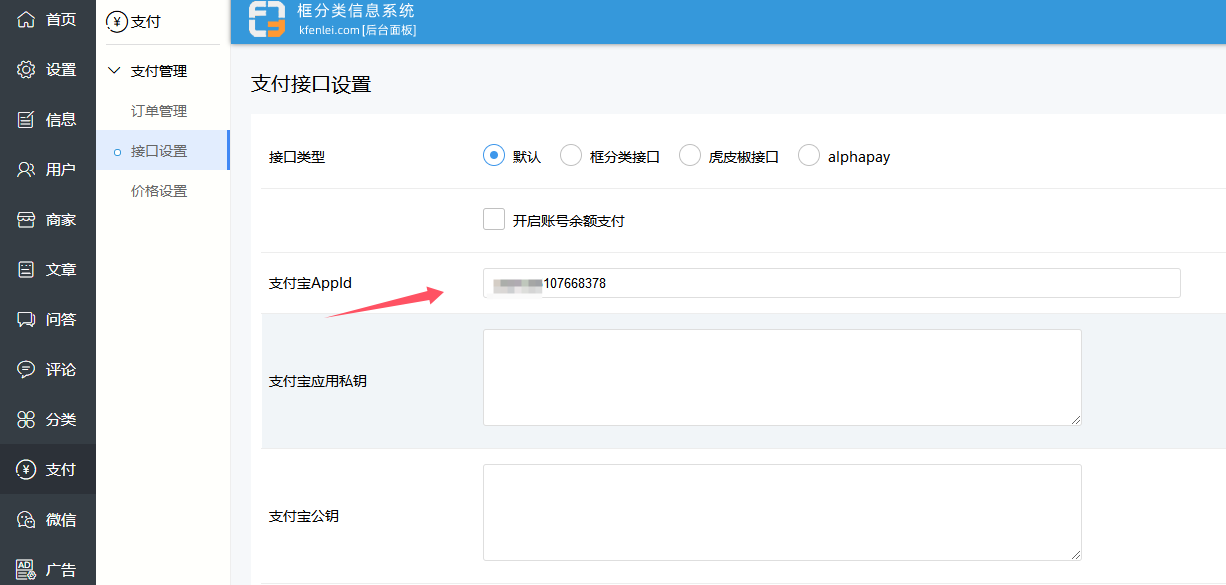Click the 信息 information icon
Viewport: 1226px width, 585px height.
26,119
